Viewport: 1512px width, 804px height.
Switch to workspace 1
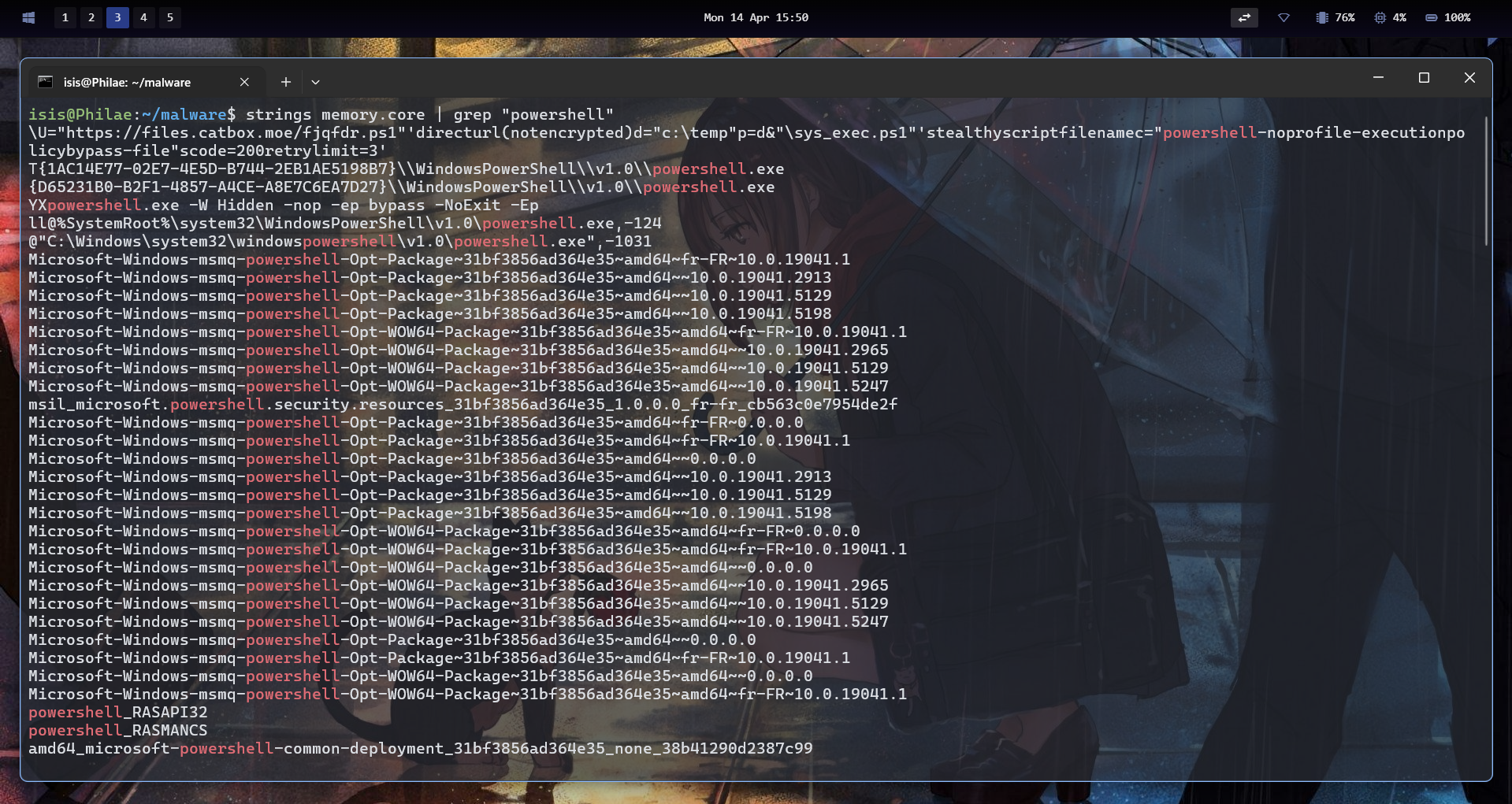point(65,17)
